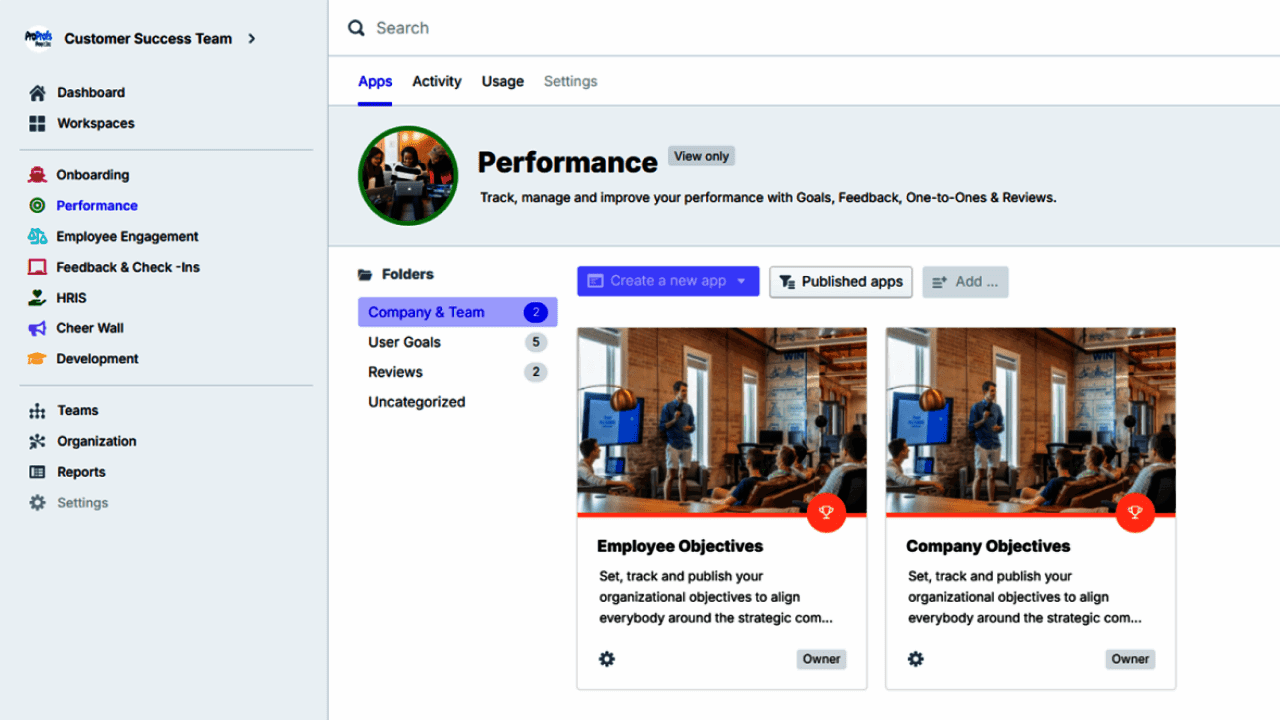Open settings gear on Company Objectives card
The height and width of the screenshot is (720, 1280).
[x=916, y=659]
